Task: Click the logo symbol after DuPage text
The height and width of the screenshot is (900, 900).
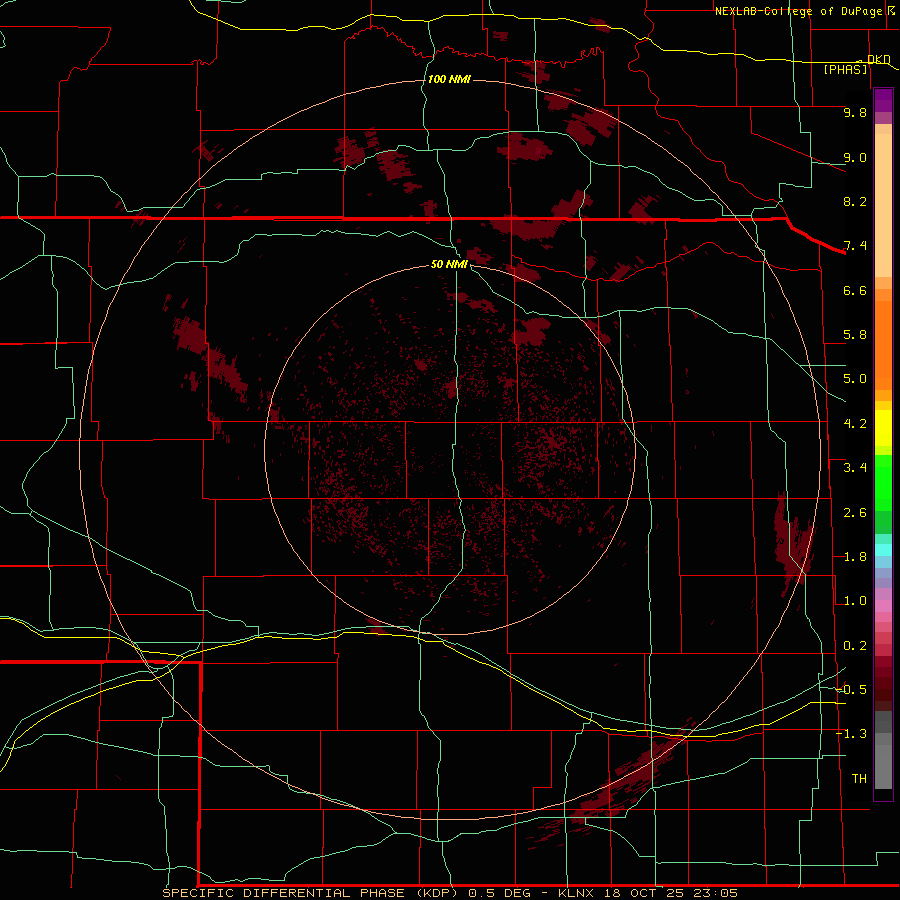Action: (891, 10)
